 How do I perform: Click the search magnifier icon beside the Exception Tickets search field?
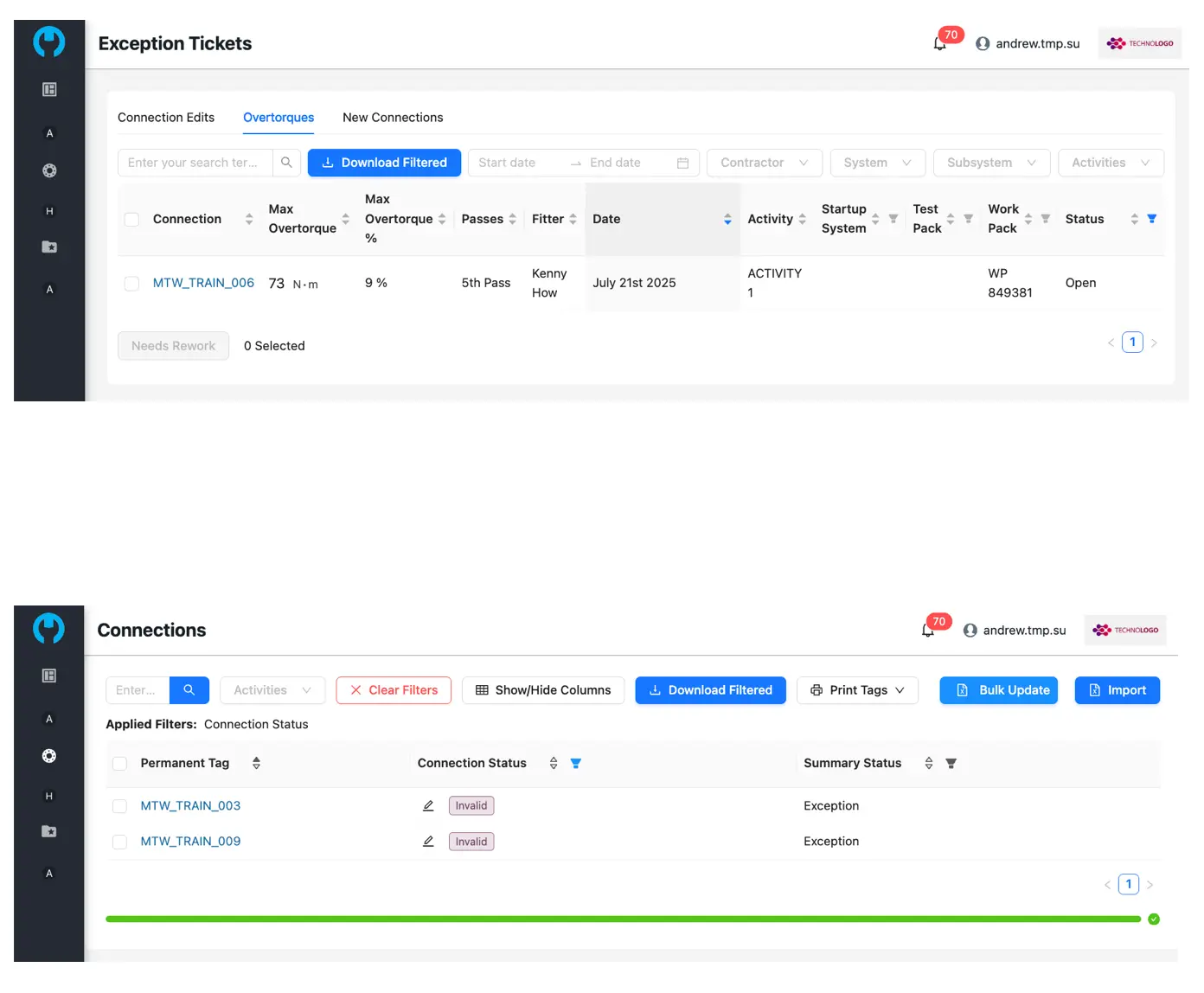tap(286, 163)
